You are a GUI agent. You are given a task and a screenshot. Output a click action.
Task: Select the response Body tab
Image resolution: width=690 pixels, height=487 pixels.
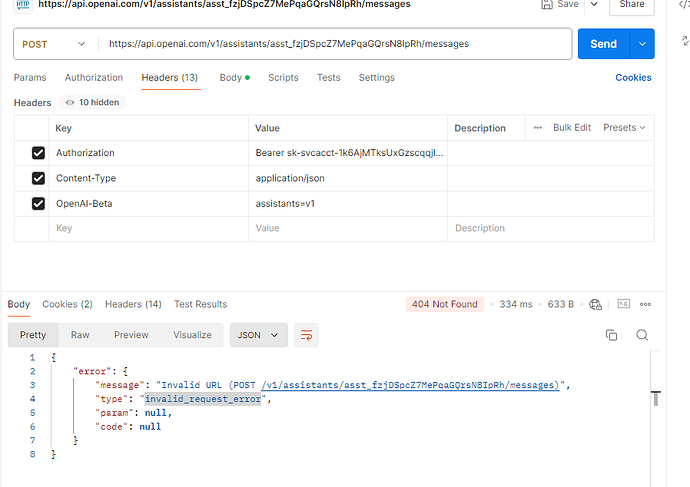pos(18,304)
